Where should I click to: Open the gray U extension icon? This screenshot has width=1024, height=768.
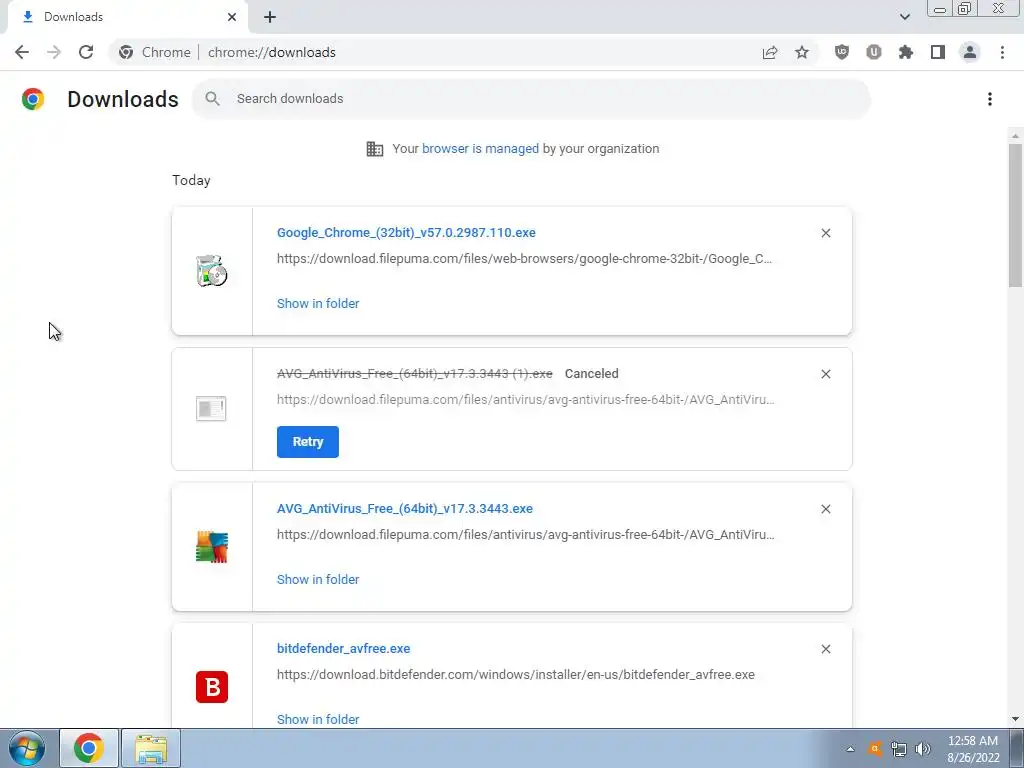(874, 52)
